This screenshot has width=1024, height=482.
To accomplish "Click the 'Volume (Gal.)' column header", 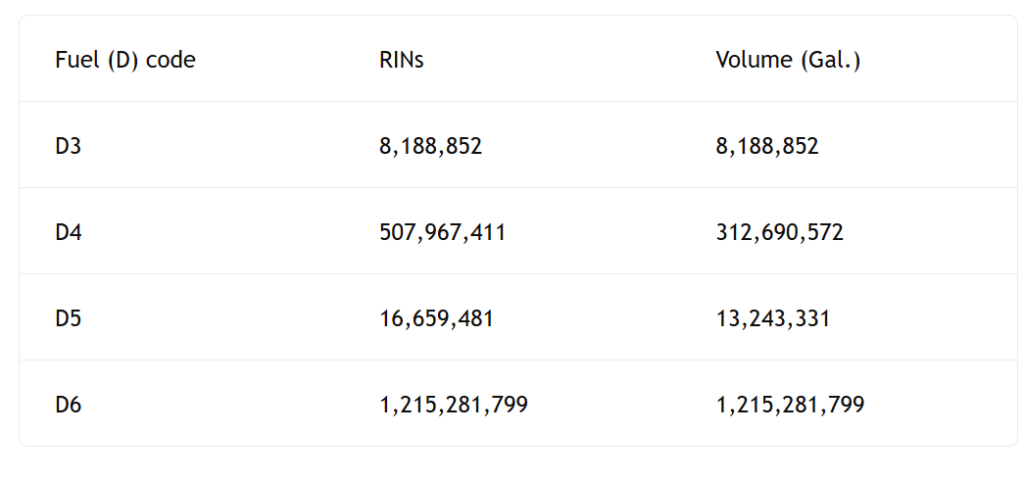I will [x=788, y=60].
